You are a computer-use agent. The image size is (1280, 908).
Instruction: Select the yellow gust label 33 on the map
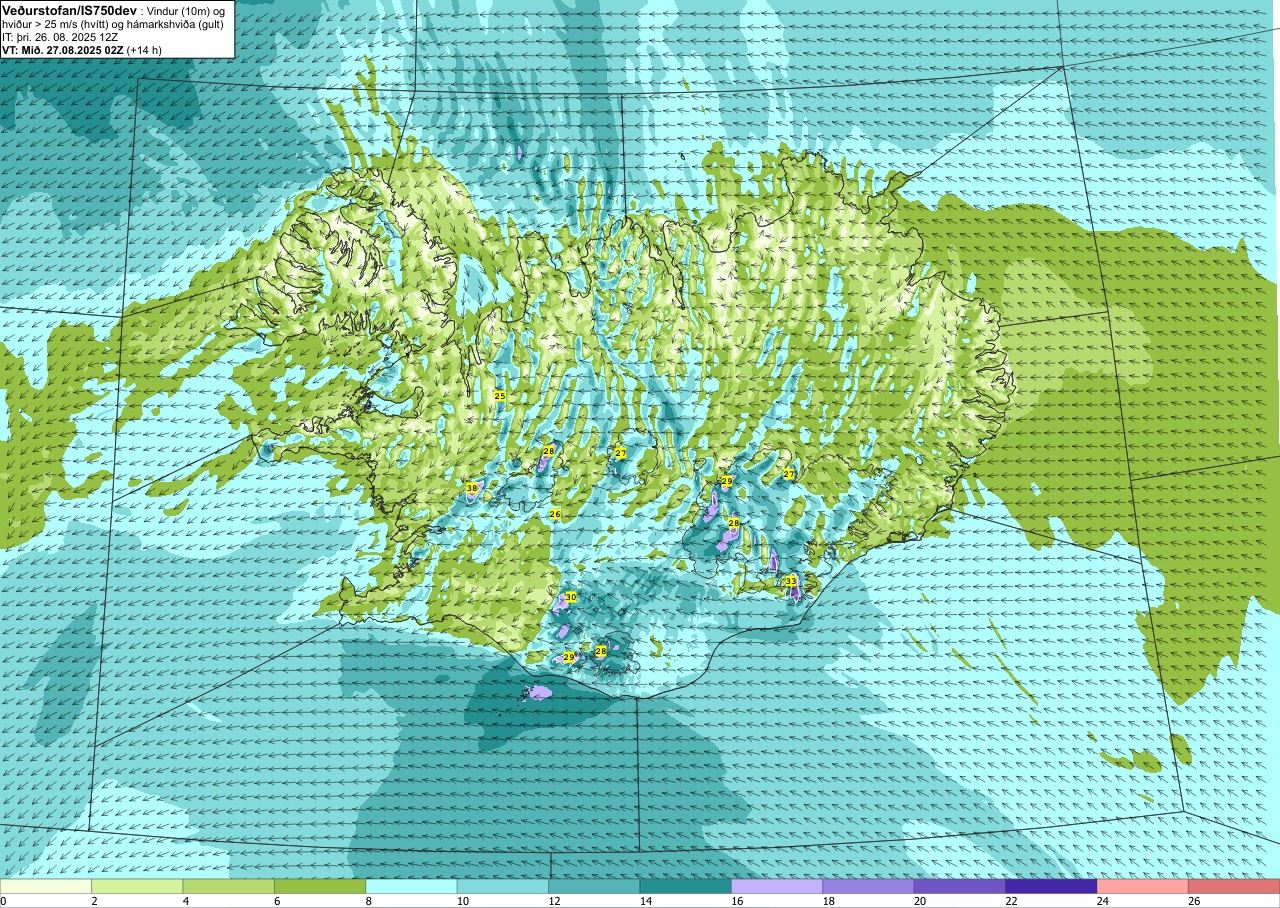coord(791,581)
